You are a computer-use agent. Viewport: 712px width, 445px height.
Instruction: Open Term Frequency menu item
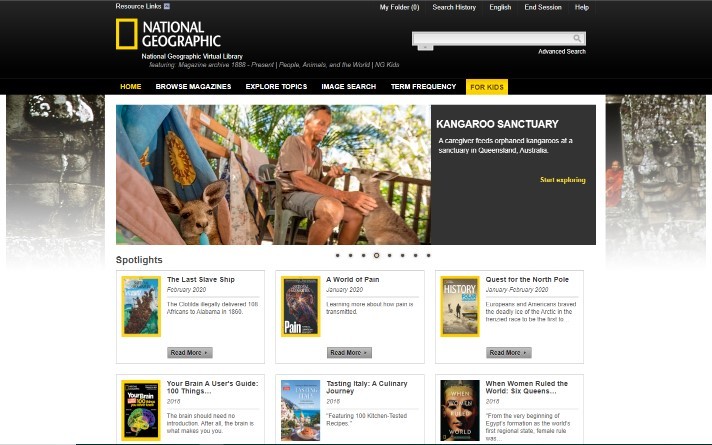(x=423, y=87)
